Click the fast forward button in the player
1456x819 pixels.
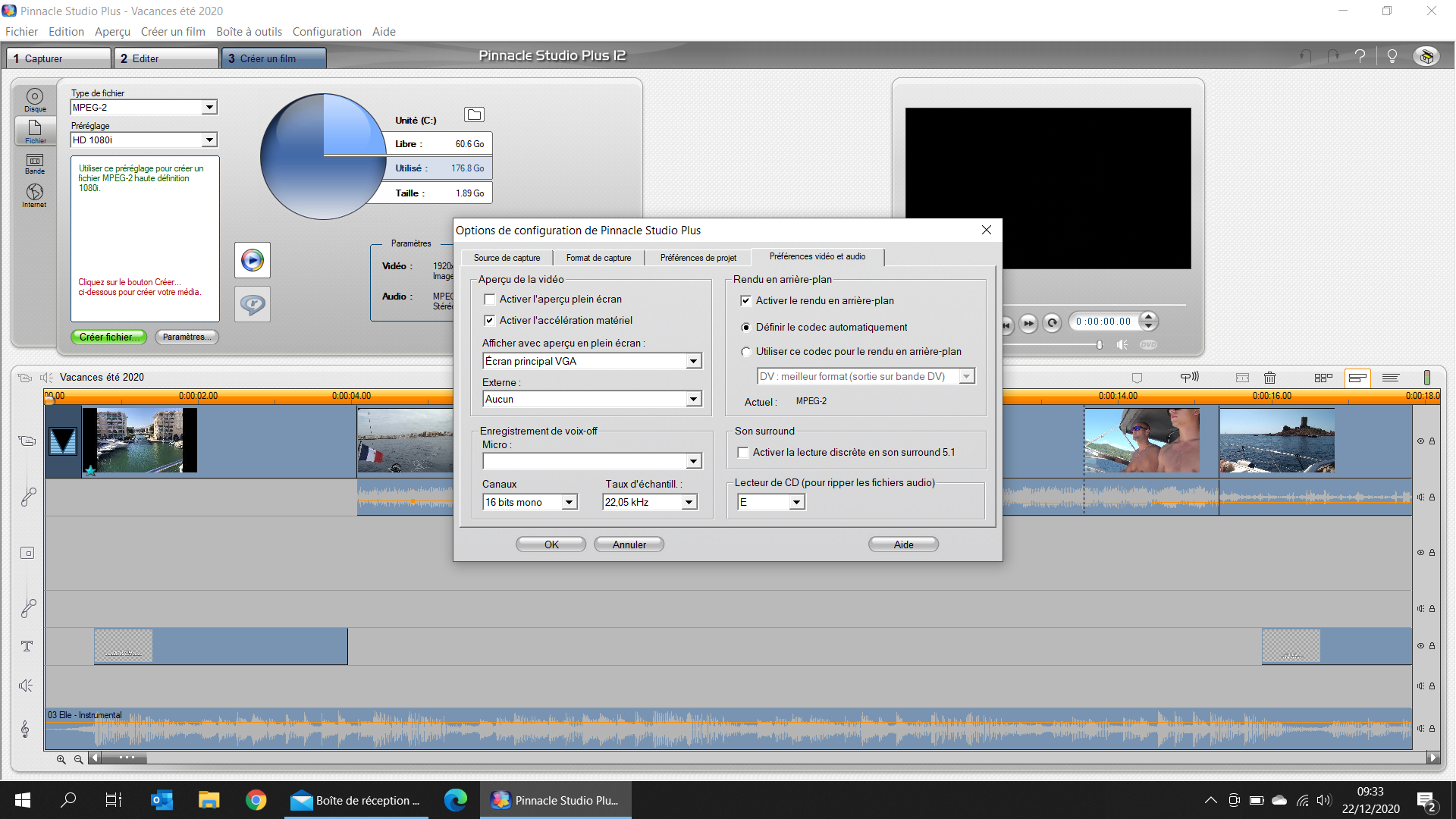click(1028, 323)
